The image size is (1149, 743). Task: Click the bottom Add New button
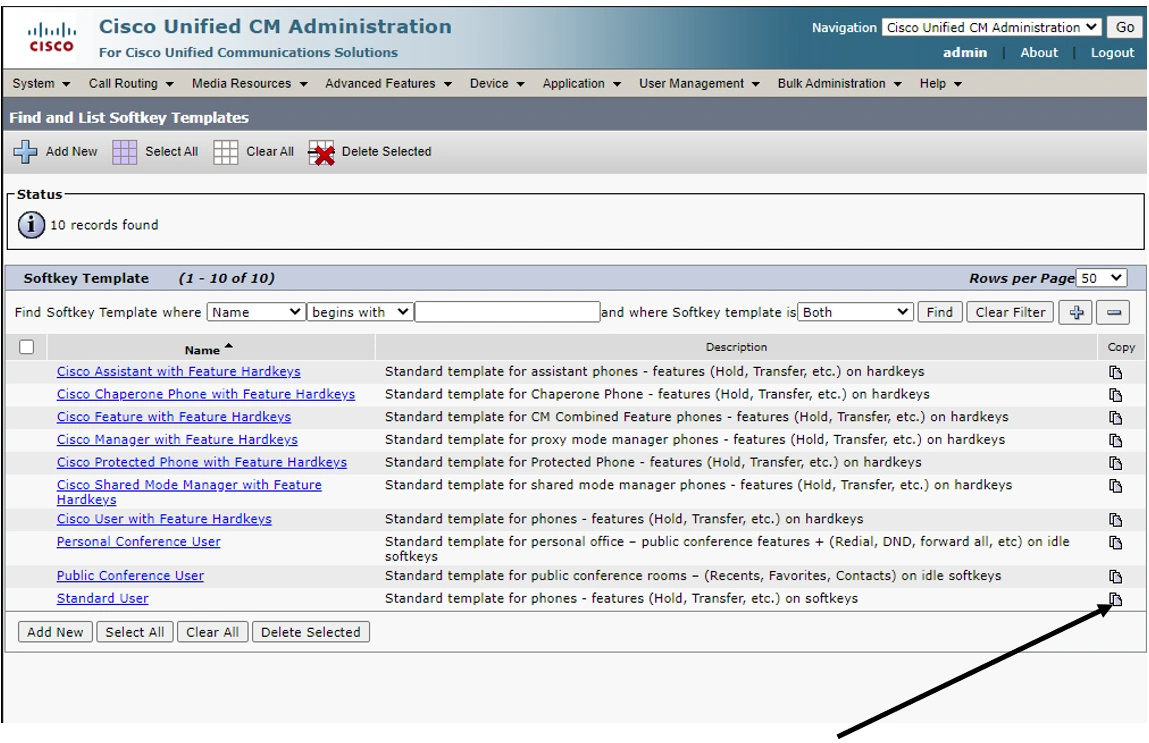click(x=55, y=632)
